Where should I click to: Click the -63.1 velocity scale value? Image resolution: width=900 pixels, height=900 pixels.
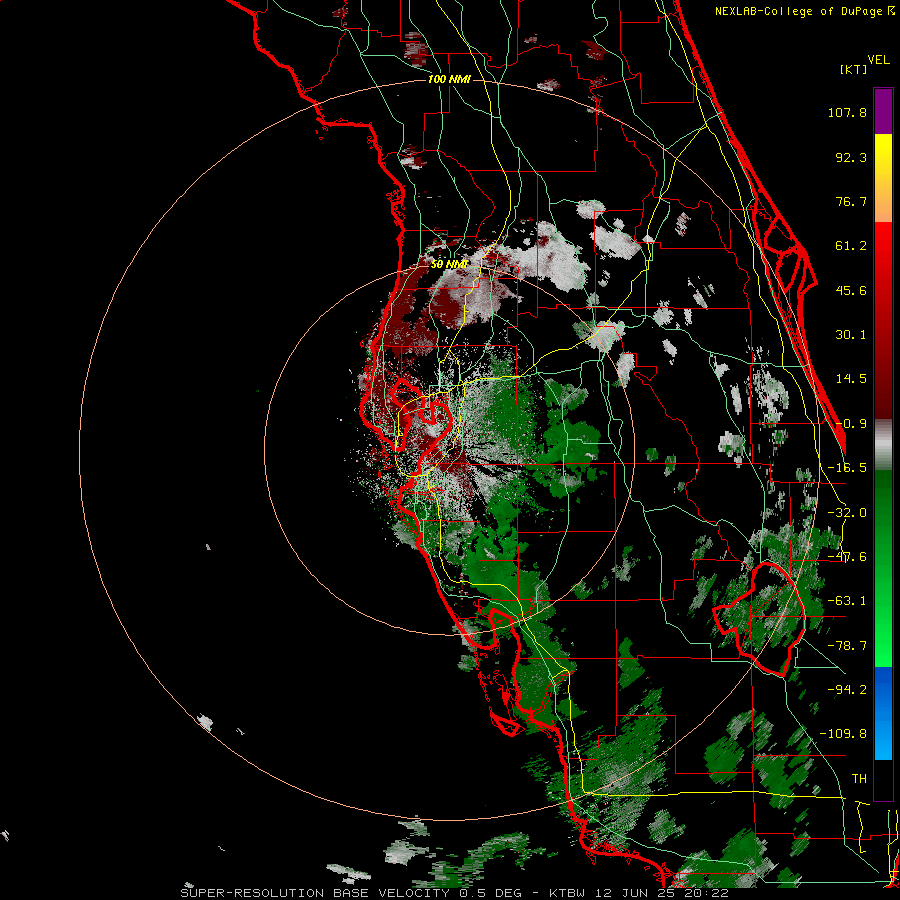point(847,601)
